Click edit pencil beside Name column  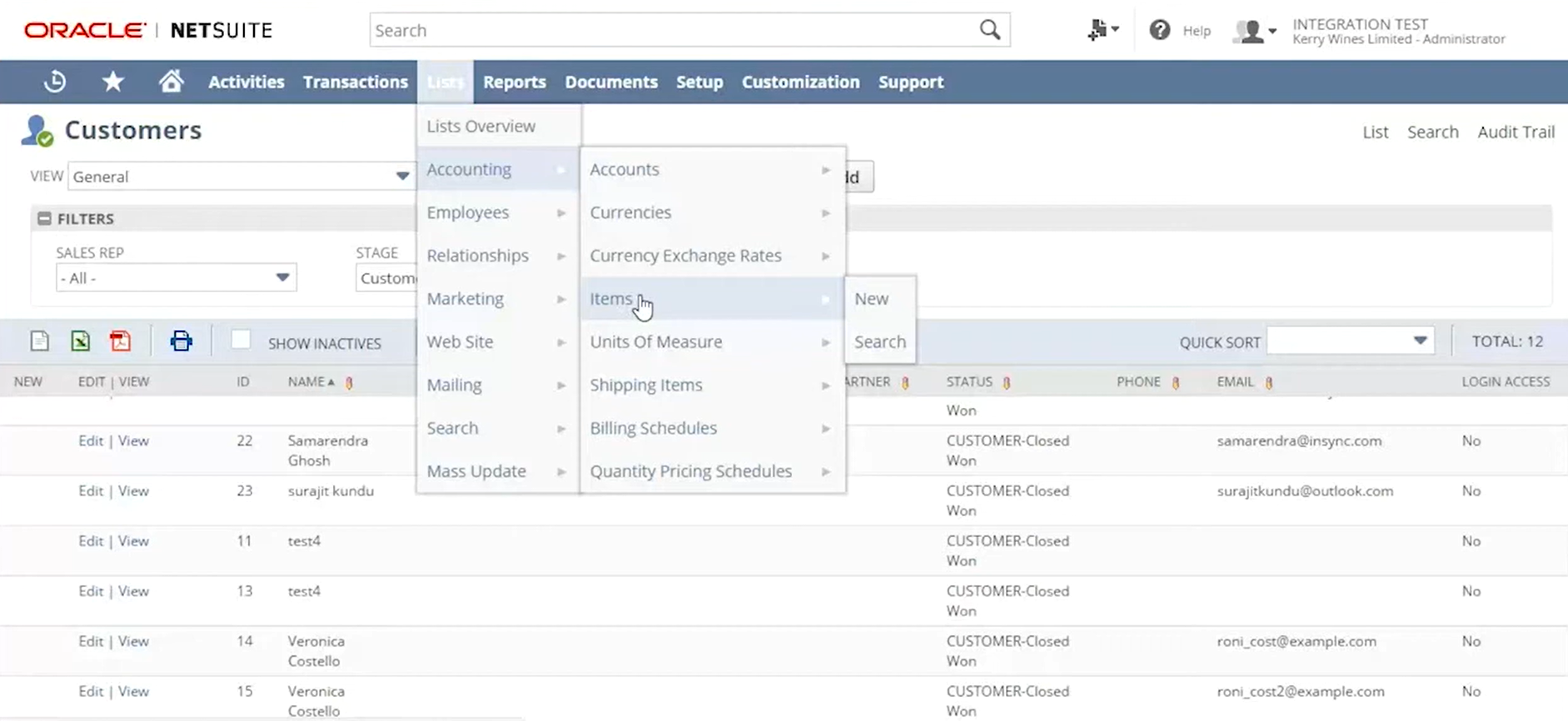(350, 382)
